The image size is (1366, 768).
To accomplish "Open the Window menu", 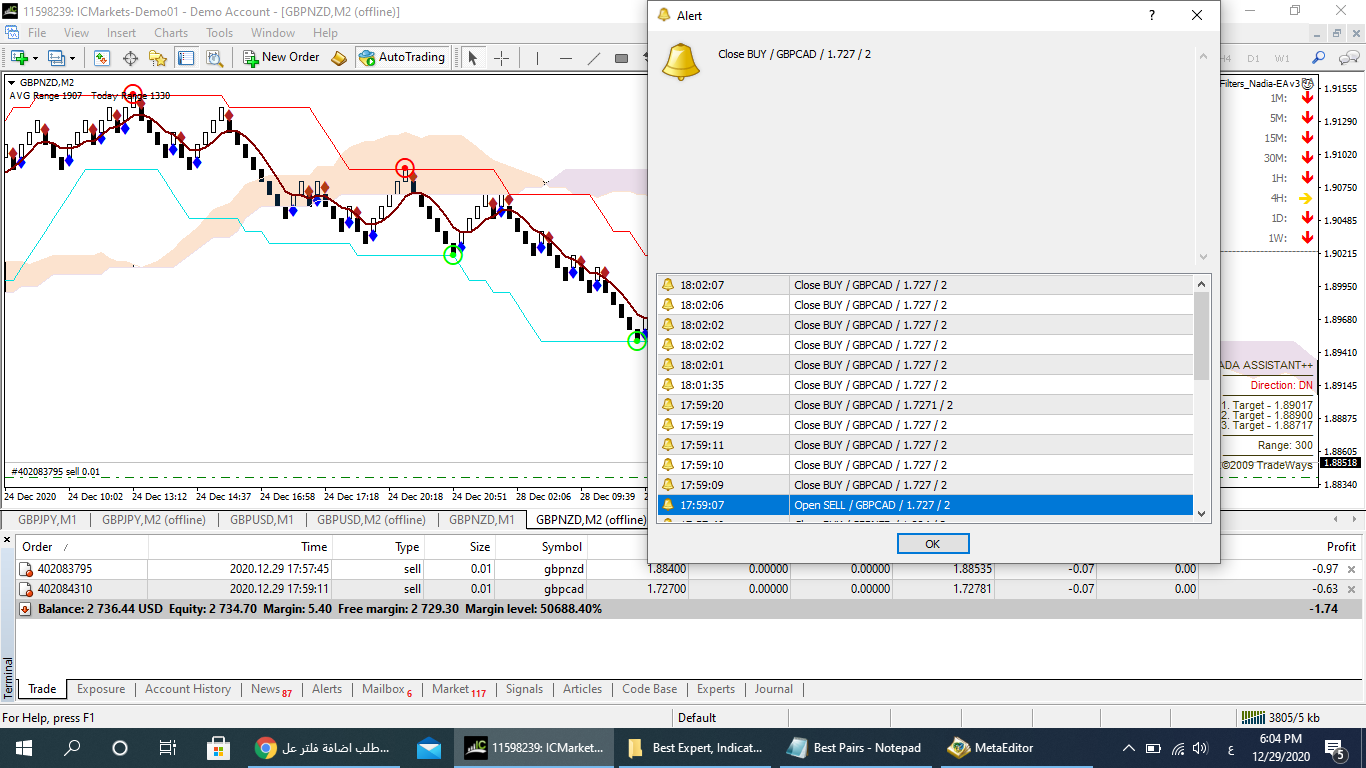I will pos(273,33).
